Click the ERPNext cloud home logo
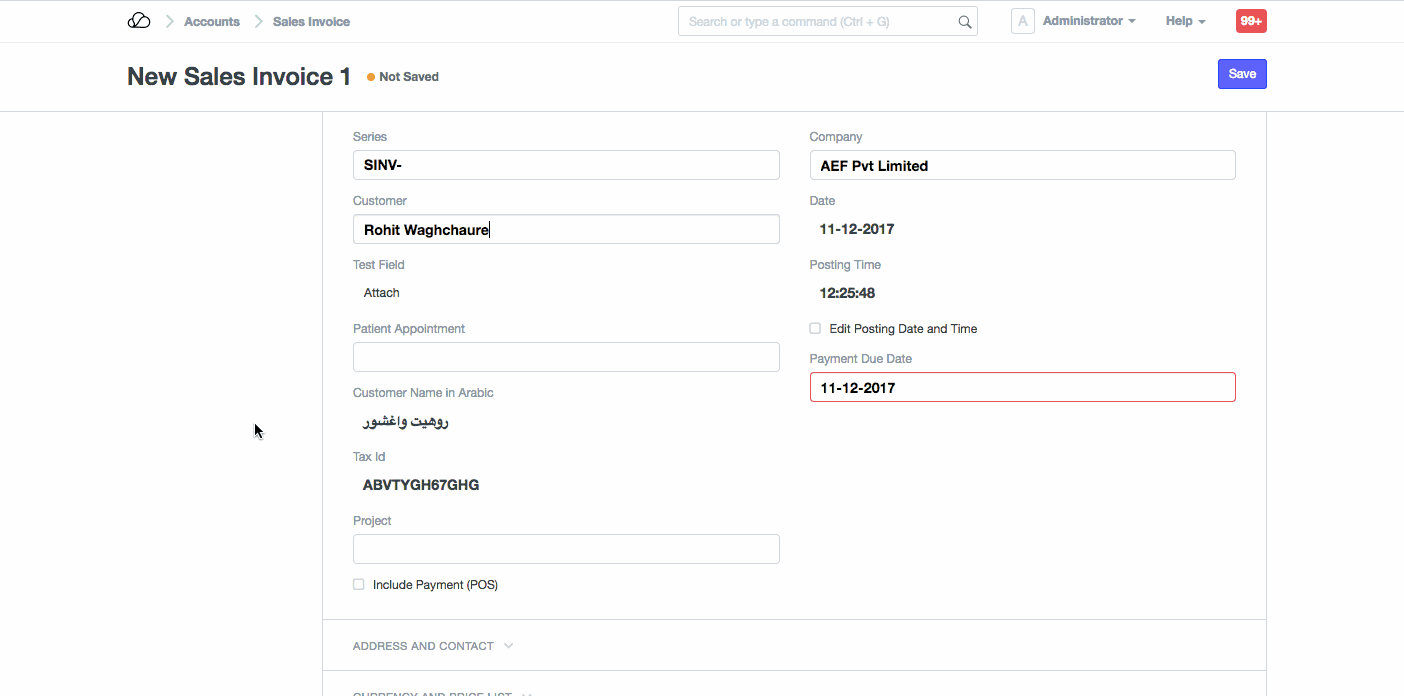The width and height of the screenshot is (1404, 696). click(139, 21)
